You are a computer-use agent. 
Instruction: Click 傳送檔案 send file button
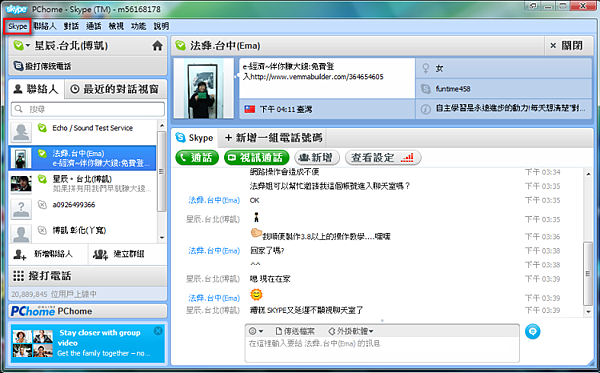(295, 331)
